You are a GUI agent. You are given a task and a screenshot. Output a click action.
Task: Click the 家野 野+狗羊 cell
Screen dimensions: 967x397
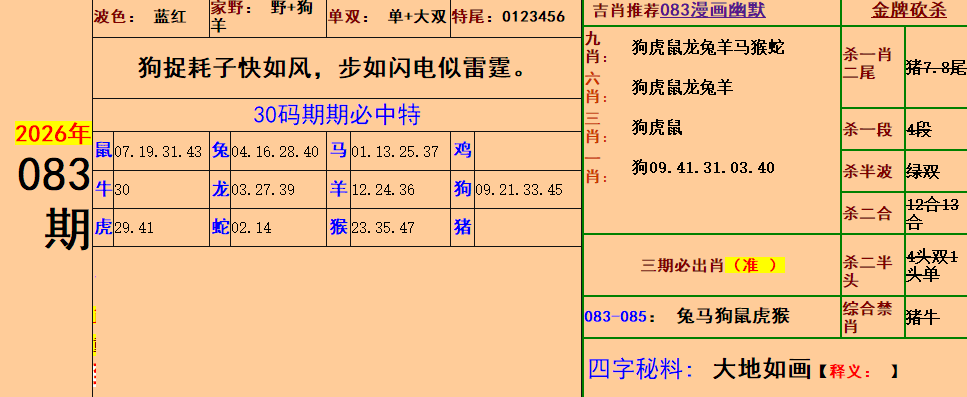(268, 18)
